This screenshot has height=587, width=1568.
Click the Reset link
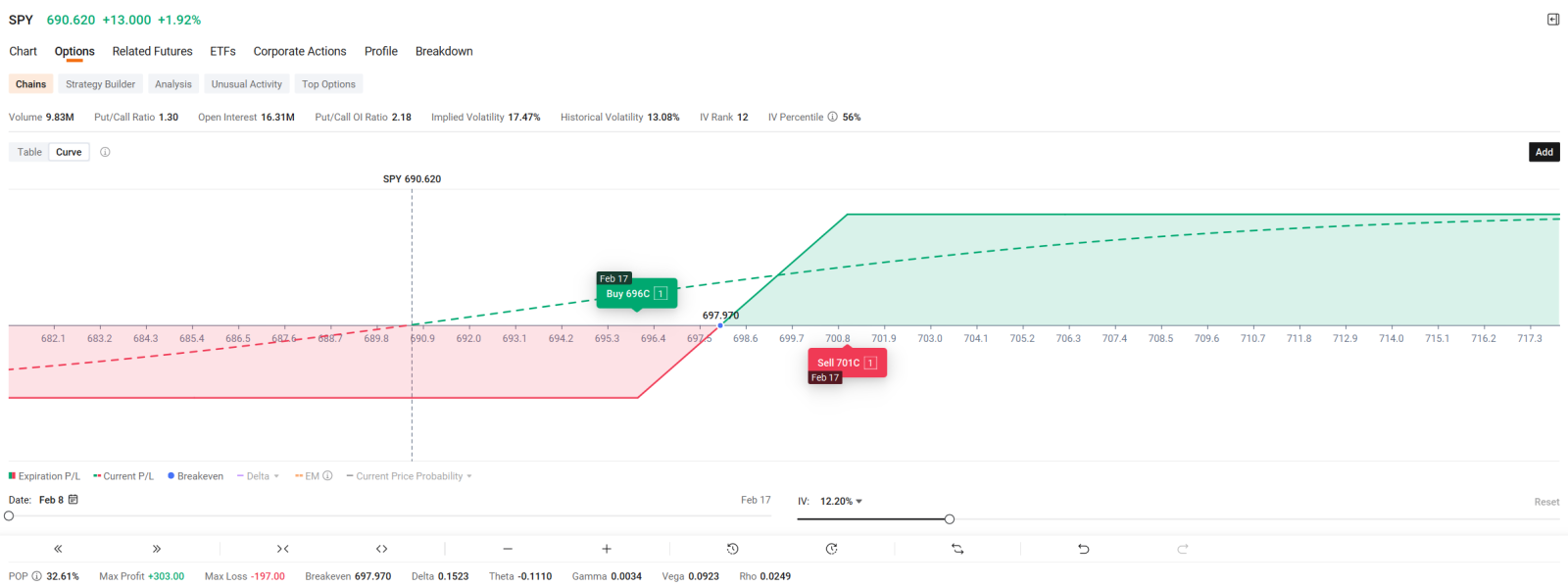pos(1546,502)
